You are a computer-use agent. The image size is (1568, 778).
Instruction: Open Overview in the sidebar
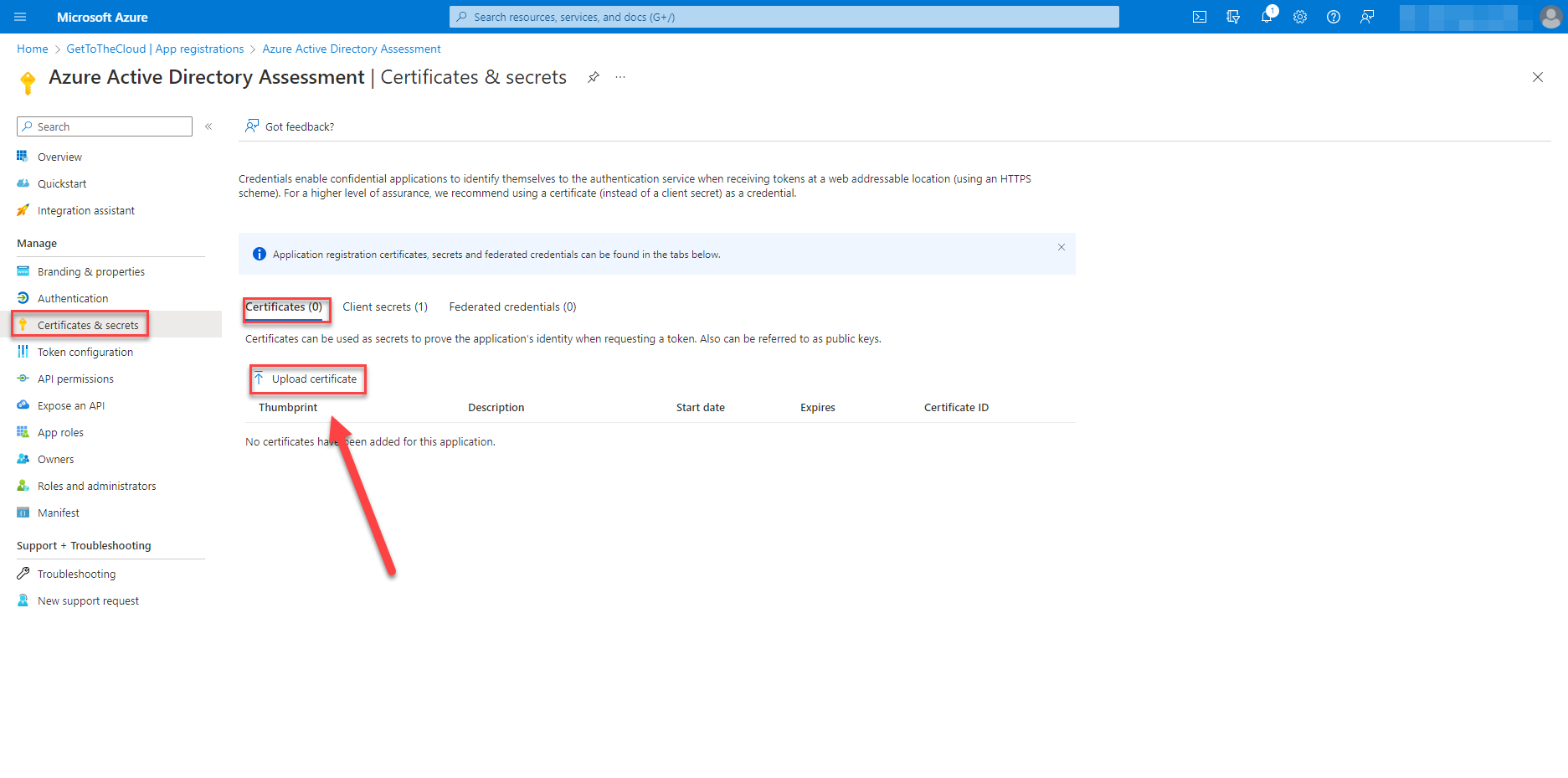tap(59, 157)
